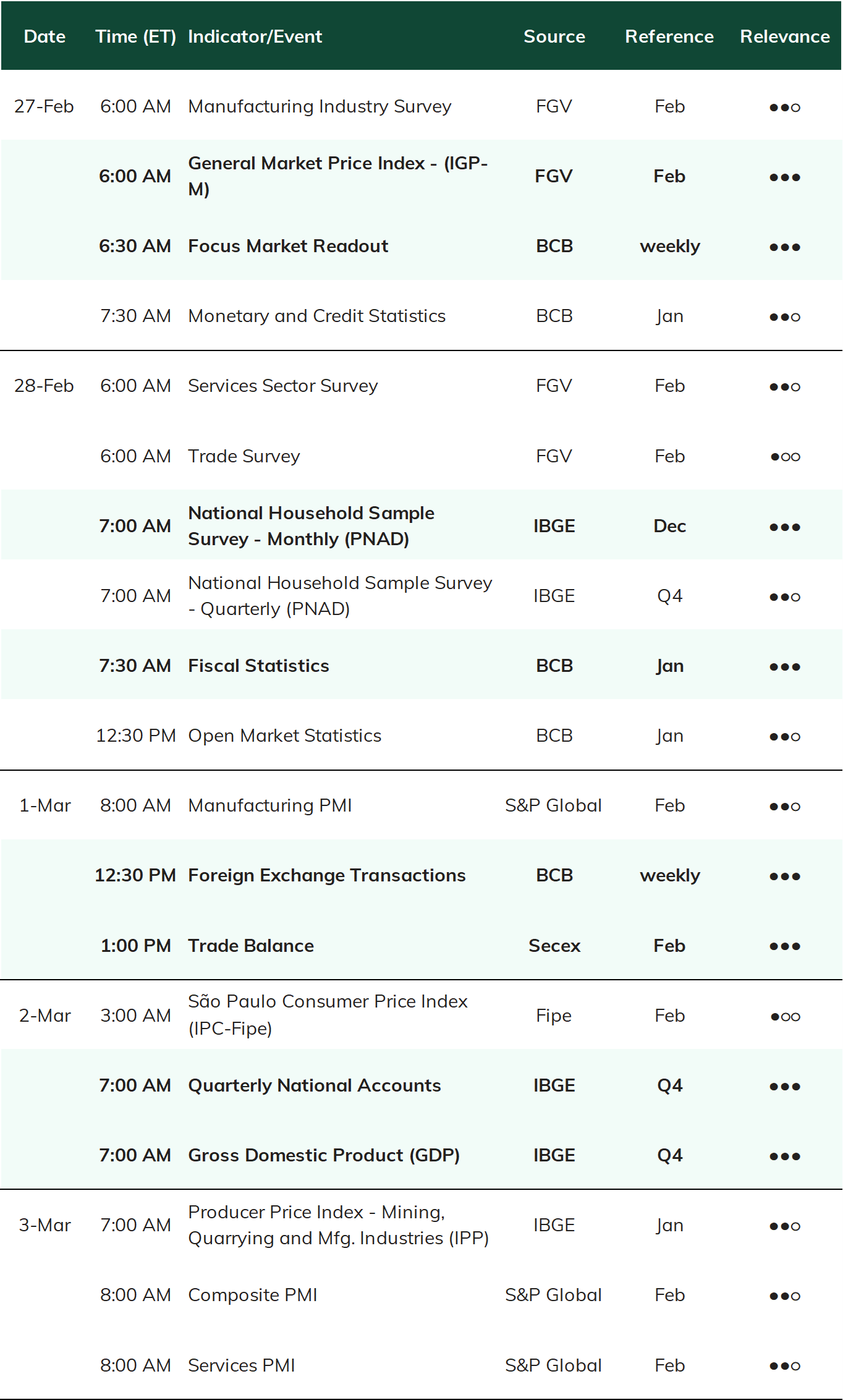This screenshot has height=1400, width=843.
Task: Select the General Market Price Index event
Action: click(338, 176)
